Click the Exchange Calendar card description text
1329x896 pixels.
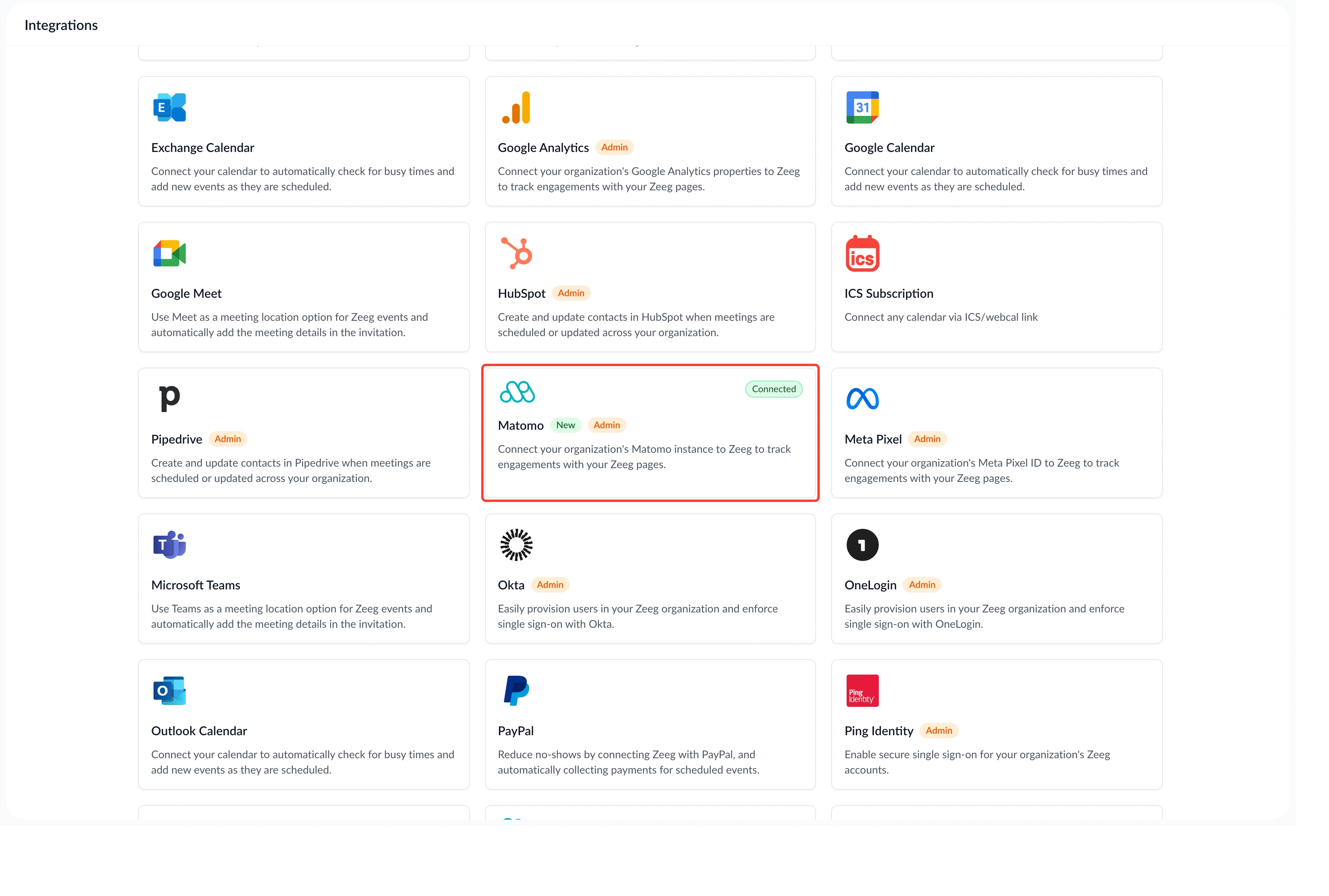[x=302, y=179]
